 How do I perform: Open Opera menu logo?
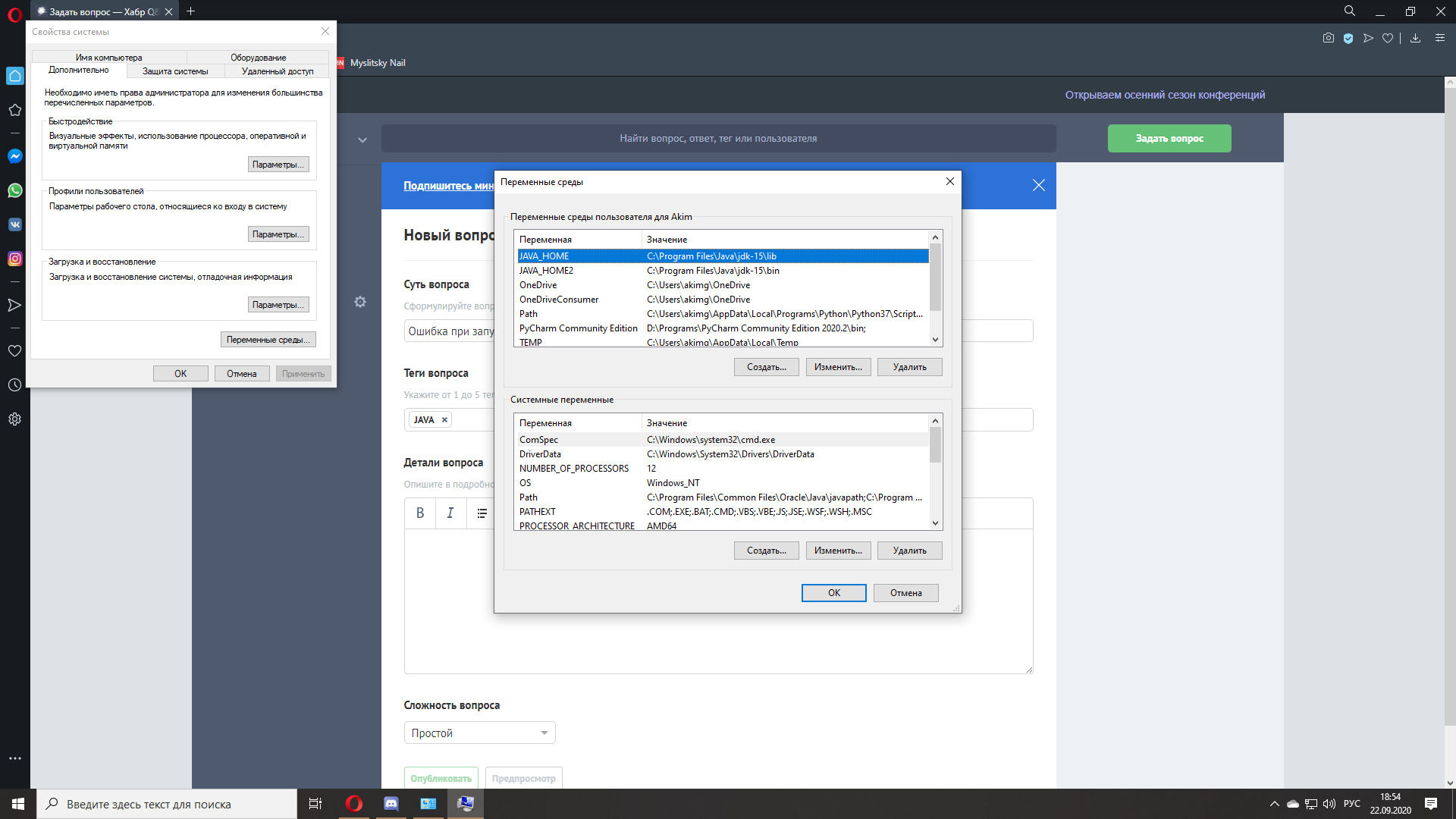14,14
